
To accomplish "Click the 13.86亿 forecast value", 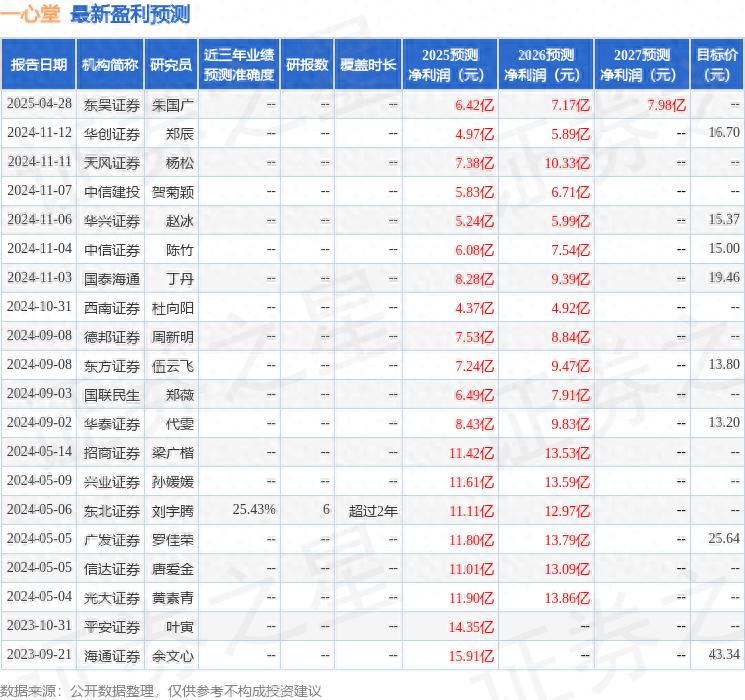I will click(x=567, y=598).
